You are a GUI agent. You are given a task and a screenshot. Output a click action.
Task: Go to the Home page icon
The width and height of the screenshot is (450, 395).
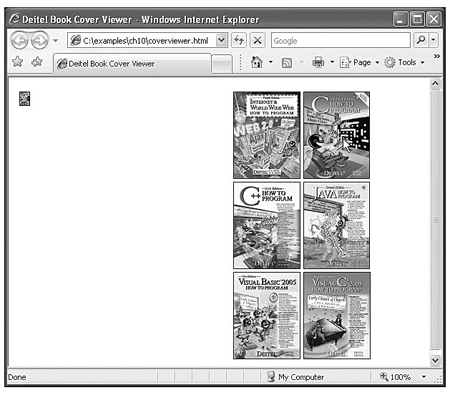point(257,62)
